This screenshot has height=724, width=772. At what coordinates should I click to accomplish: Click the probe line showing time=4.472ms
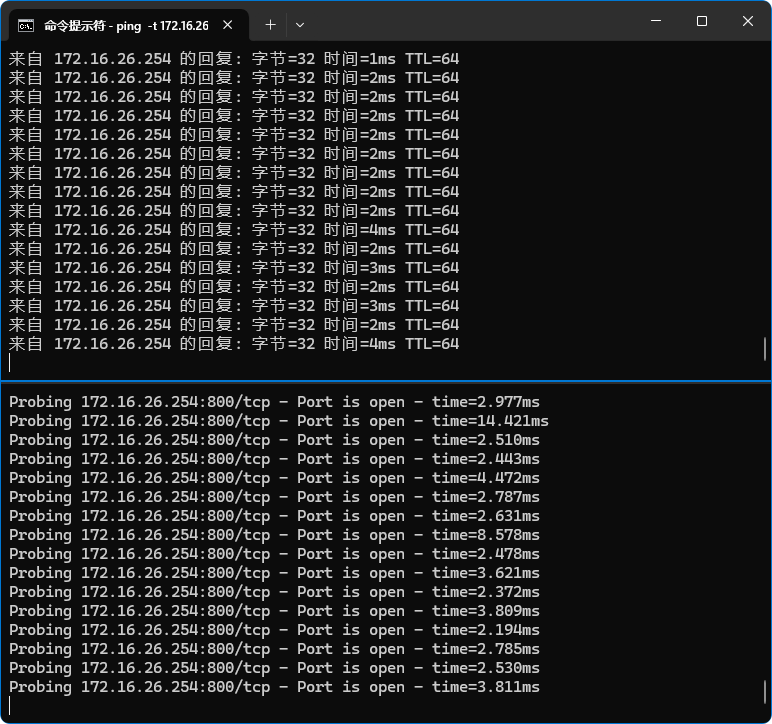tap(274, 478)
